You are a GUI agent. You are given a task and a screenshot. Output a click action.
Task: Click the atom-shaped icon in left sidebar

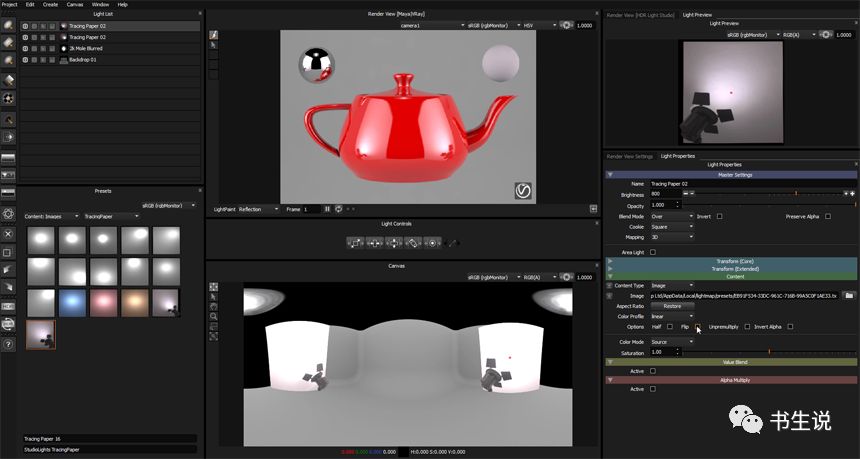coord(8,213)
